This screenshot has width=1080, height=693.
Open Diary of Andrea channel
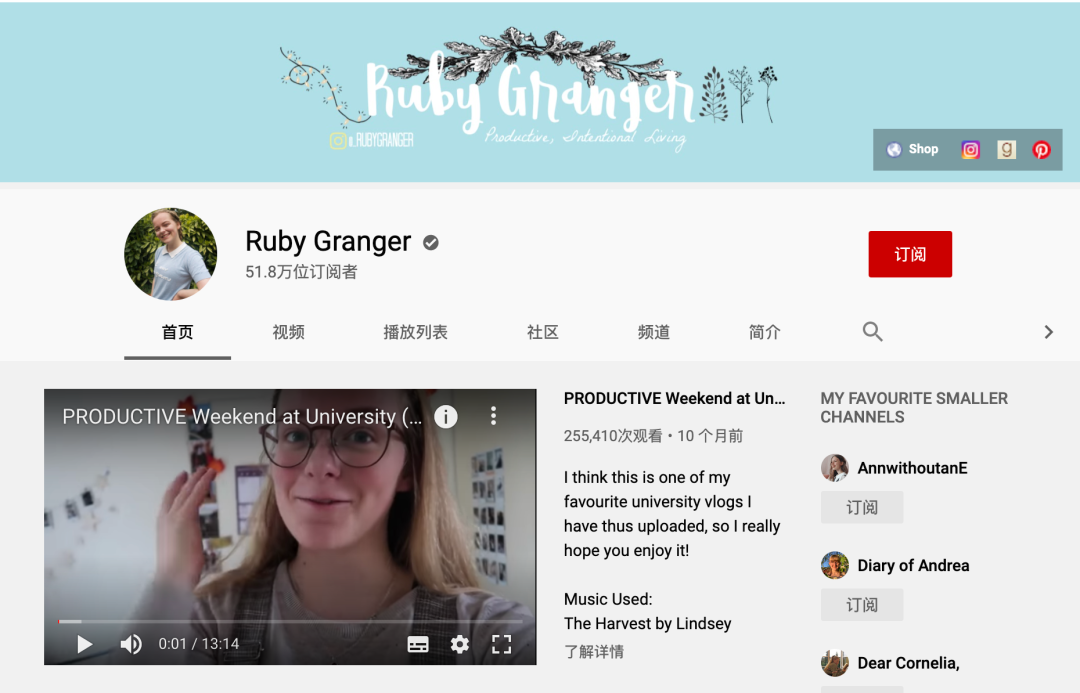[x=913, y=566]
